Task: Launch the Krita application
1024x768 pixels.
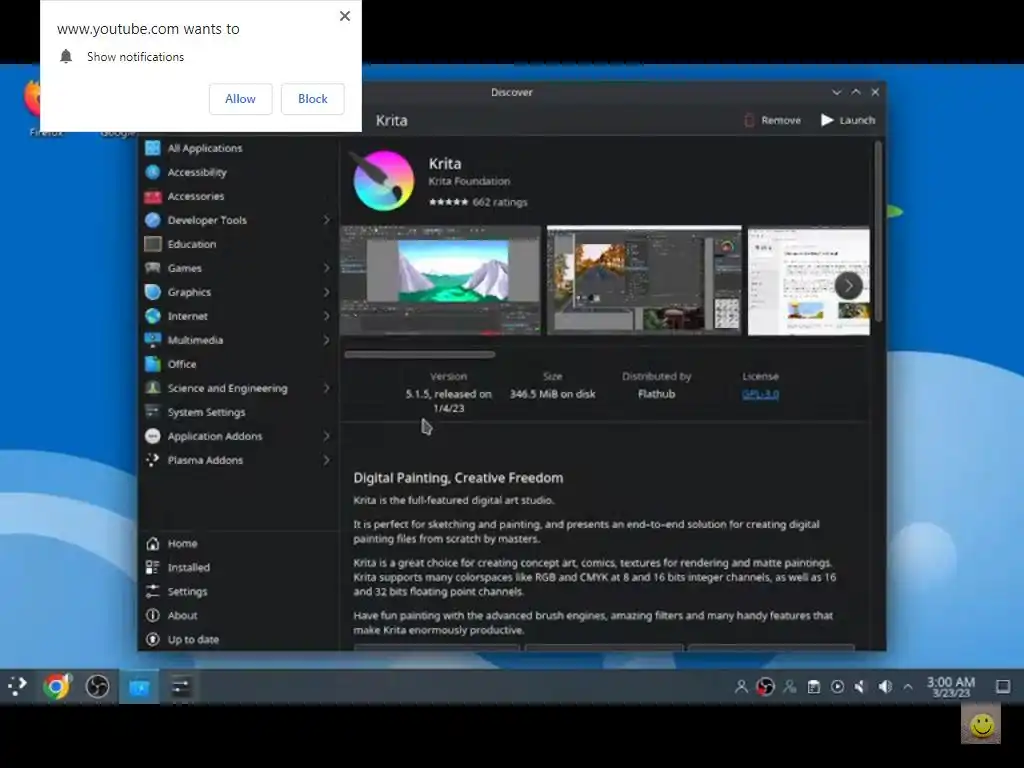Action: coord(848,120)
